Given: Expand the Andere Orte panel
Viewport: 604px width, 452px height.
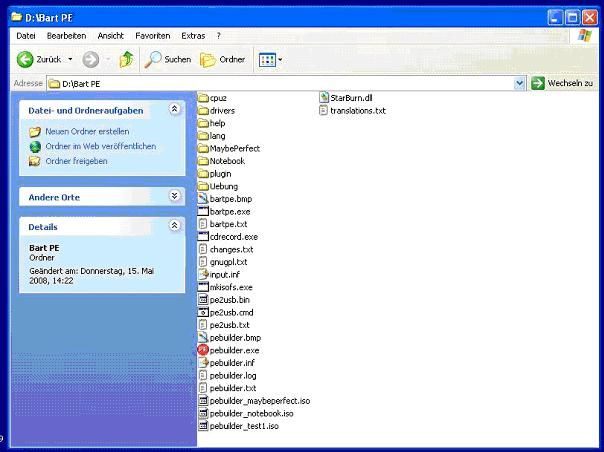Looking at the screenshot, I should 174,196.
